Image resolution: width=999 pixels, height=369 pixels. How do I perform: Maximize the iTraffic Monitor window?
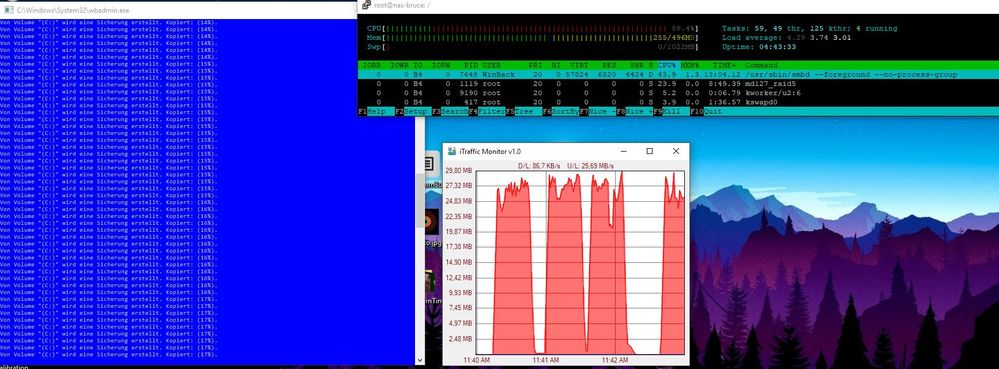pyautogui.click(x=649, y=151)
